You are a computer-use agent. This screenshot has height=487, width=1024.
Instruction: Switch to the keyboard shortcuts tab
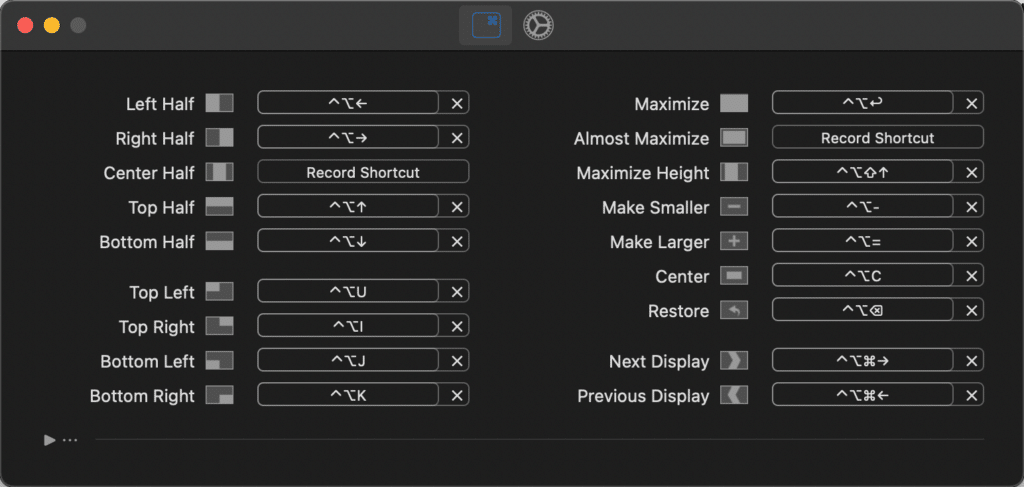486,25
